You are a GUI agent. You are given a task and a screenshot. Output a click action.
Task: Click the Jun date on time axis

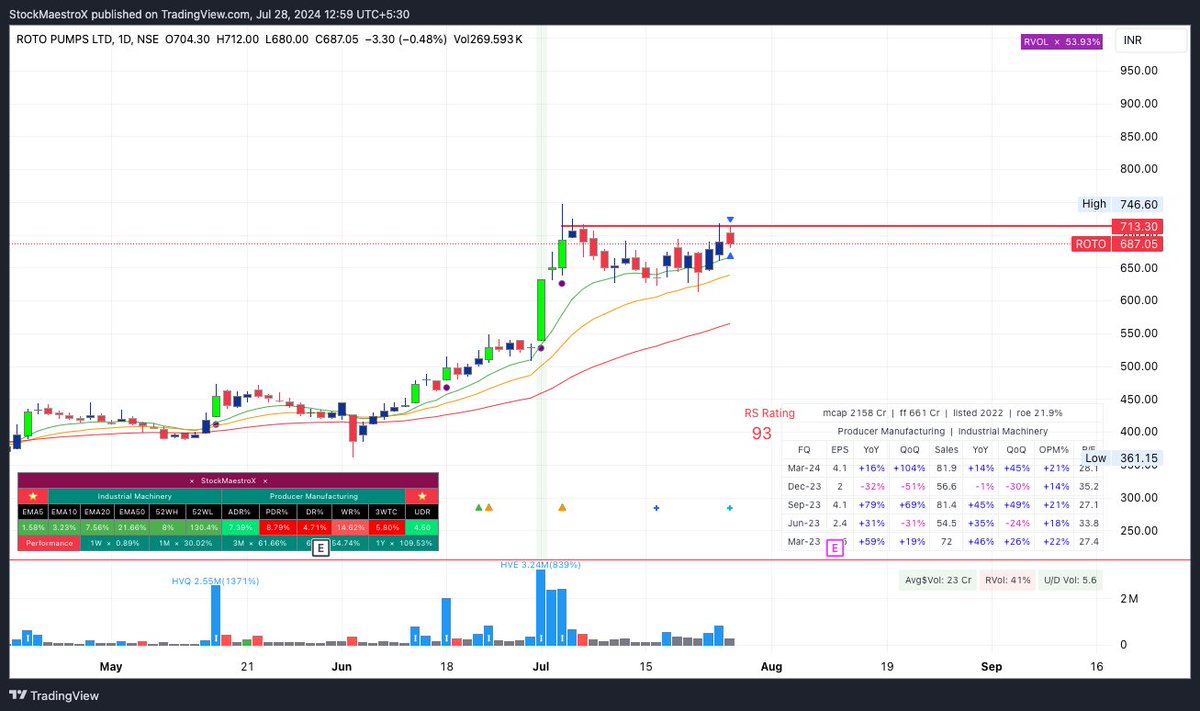(x=342, y=666)
